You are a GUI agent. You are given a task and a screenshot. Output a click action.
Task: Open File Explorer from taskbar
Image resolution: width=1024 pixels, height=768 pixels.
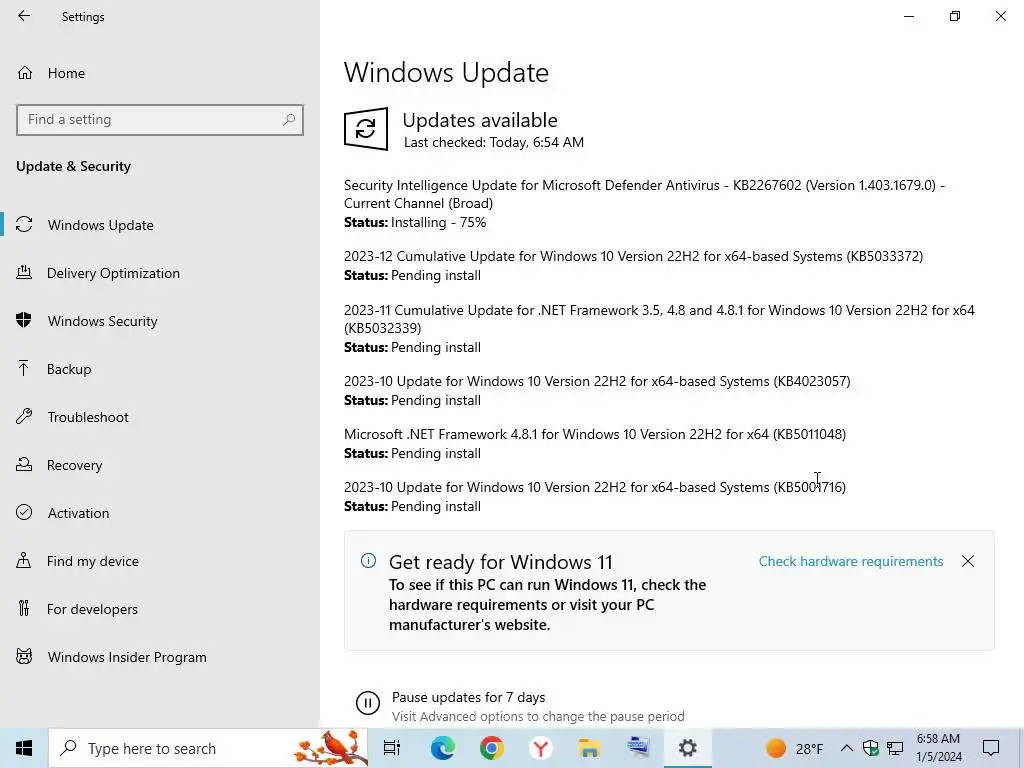590,748
